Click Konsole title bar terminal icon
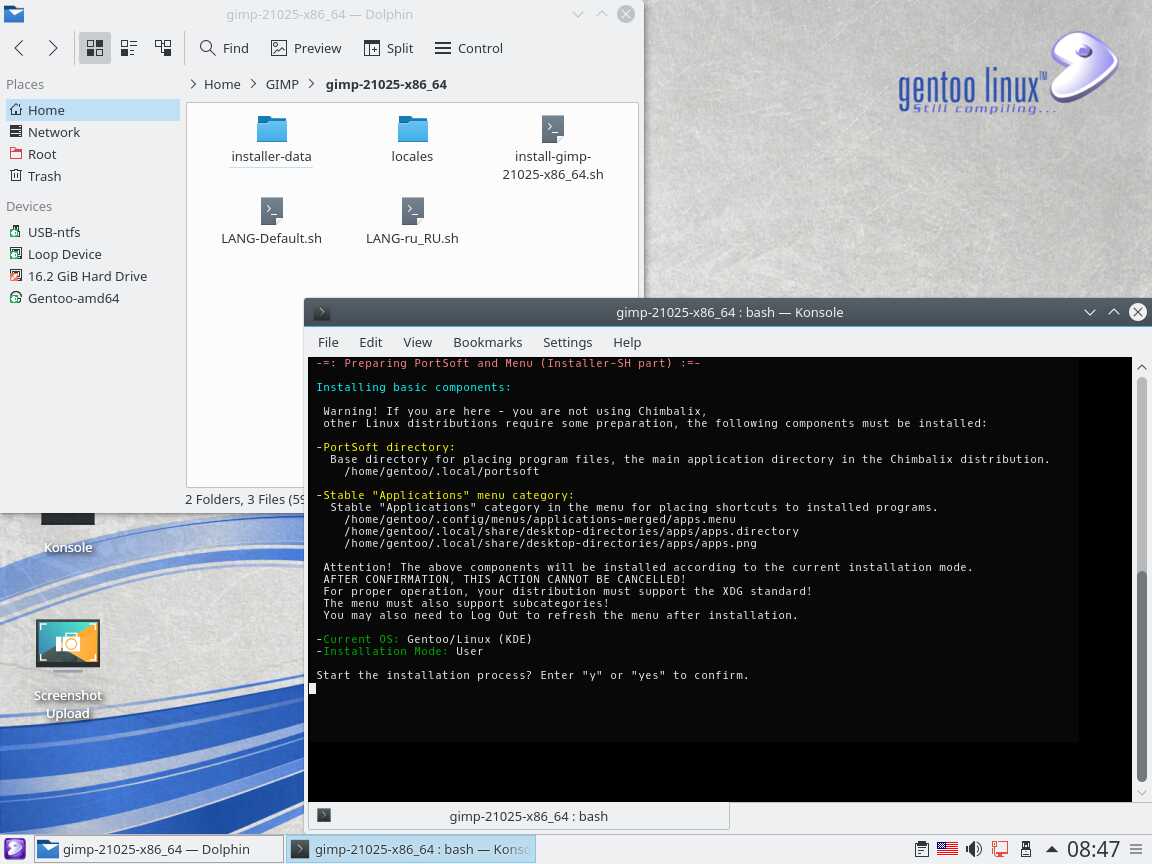Screen dimensions: 1152x864 pyautogui.click(x=322, y=313)
